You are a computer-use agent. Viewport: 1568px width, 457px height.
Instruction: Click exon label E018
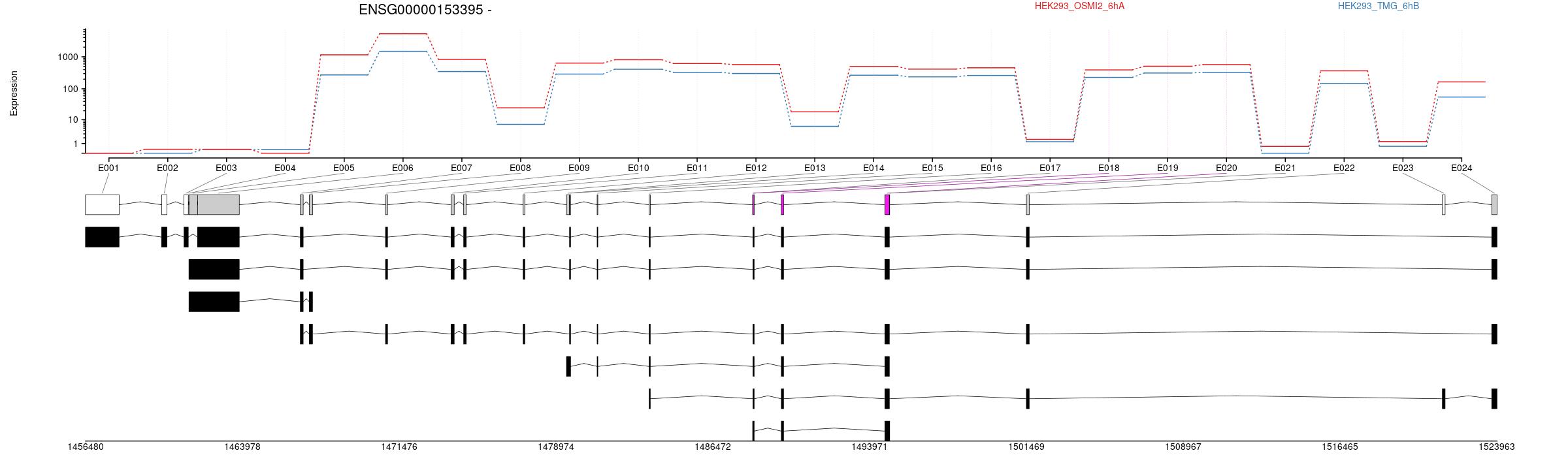point(1109,168)
